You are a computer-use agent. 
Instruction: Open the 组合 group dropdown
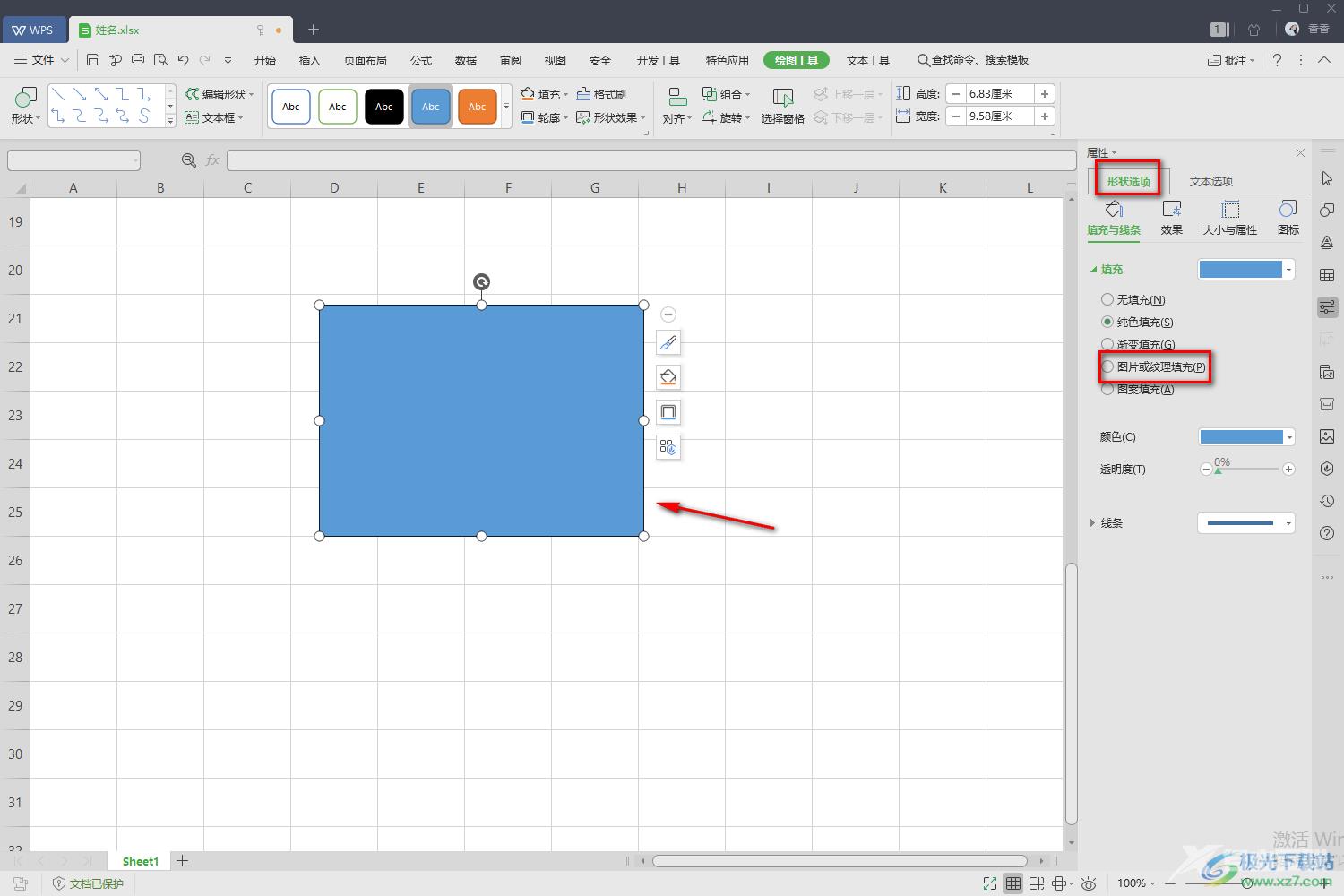[726, 94]
